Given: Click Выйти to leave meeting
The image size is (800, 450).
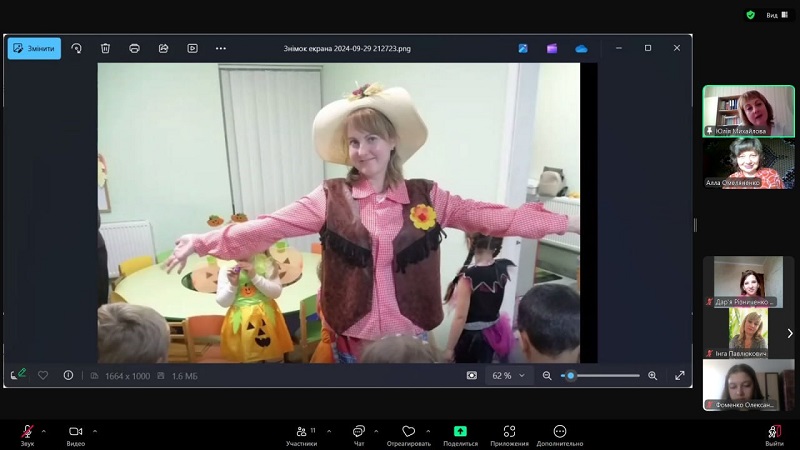Looking at the screenshot, I should click(x=774, y=435).
